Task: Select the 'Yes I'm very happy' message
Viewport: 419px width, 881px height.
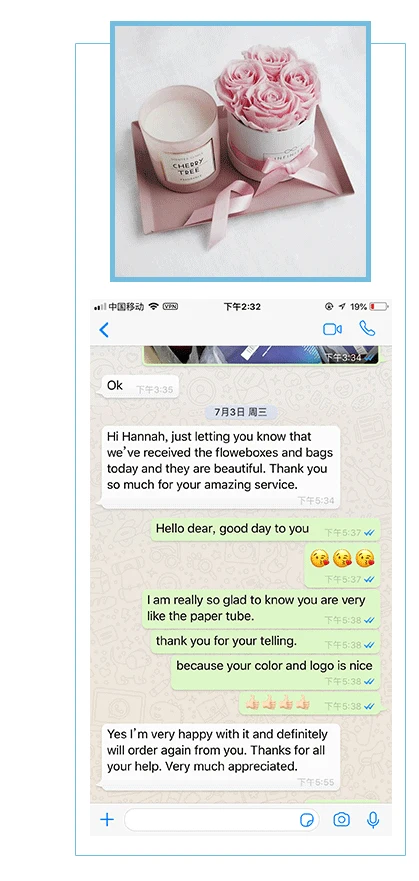Action: (x=221, y=757)
